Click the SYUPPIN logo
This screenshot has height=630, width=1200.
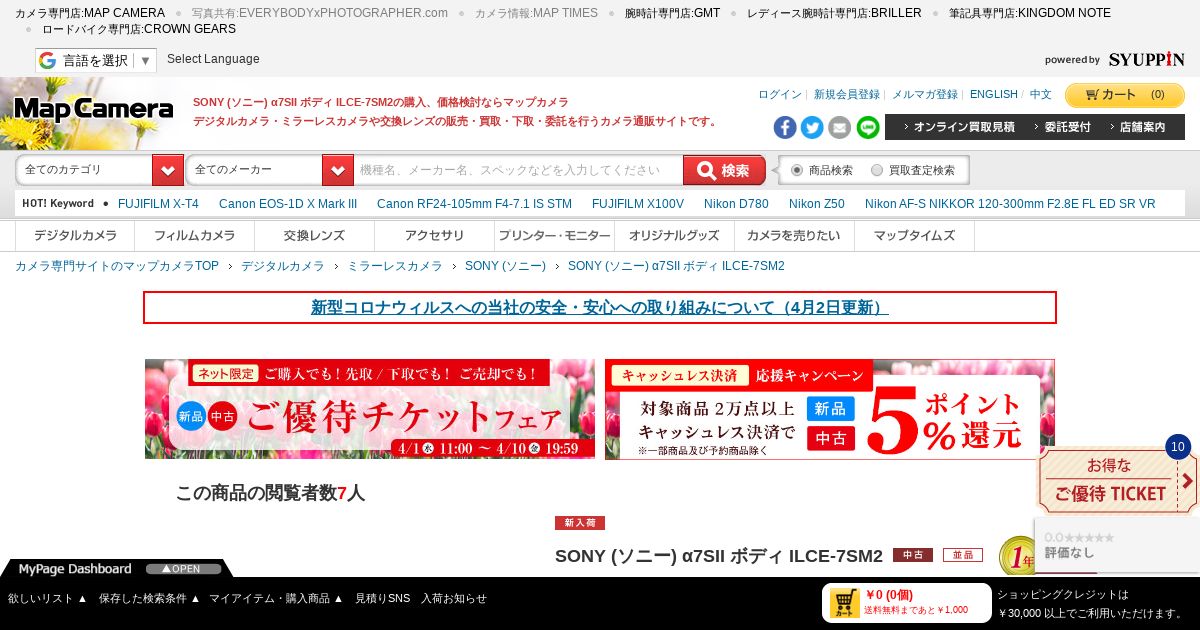pyautogui.click(x=1146, y=60)
